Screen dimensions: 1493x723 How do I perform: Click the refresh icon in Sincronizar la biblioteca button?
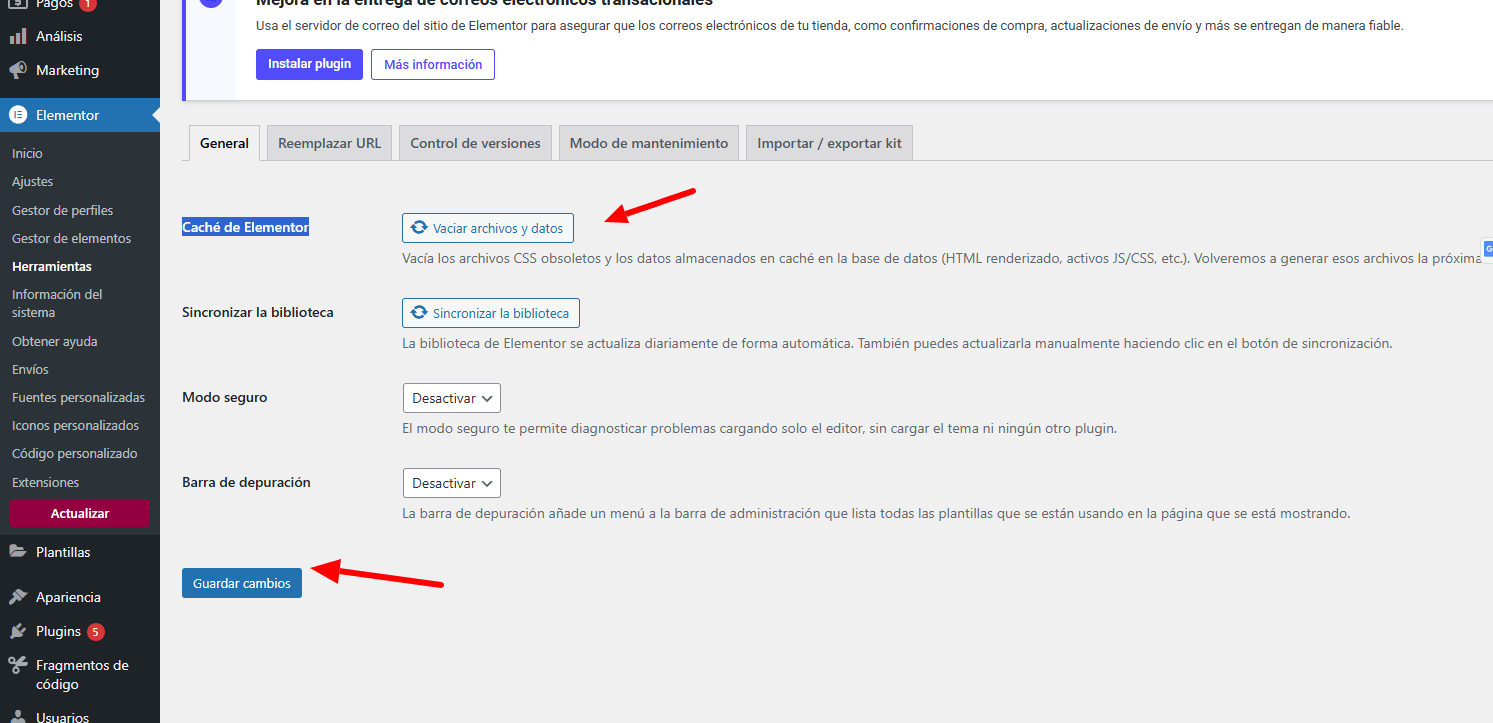419,313
